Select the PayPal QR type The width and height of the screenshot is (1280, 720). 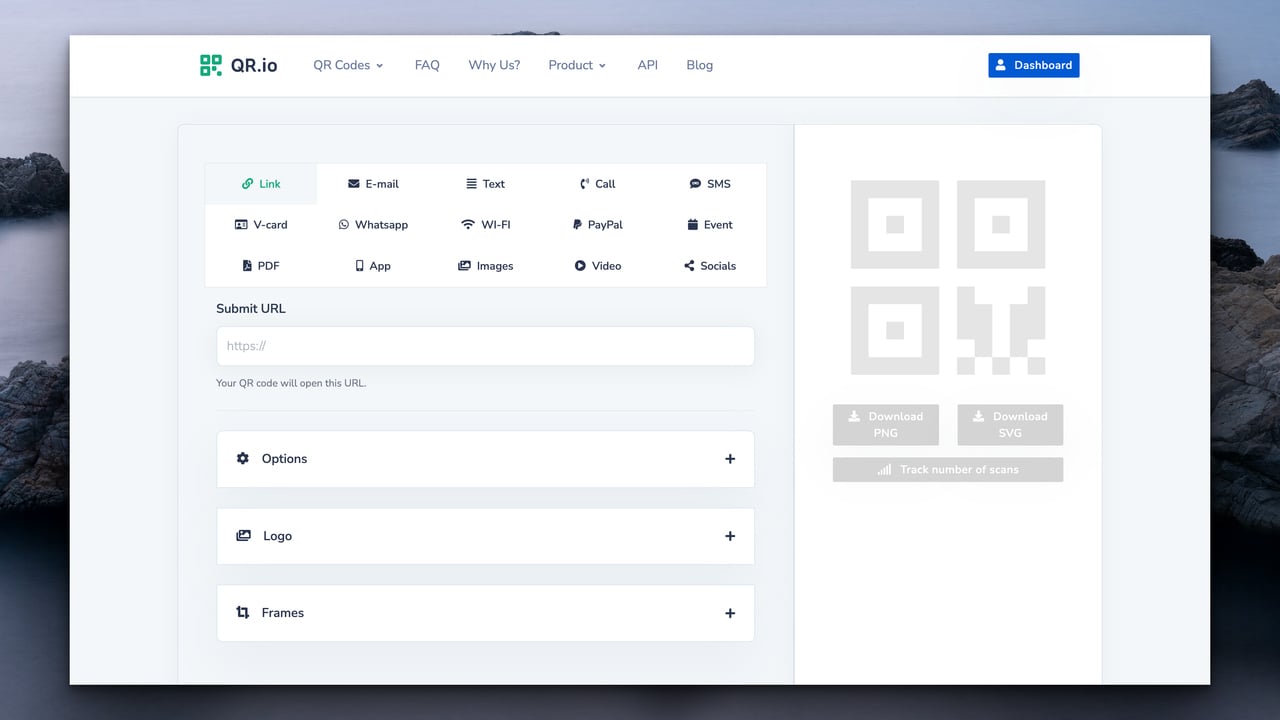coord(598,225)
